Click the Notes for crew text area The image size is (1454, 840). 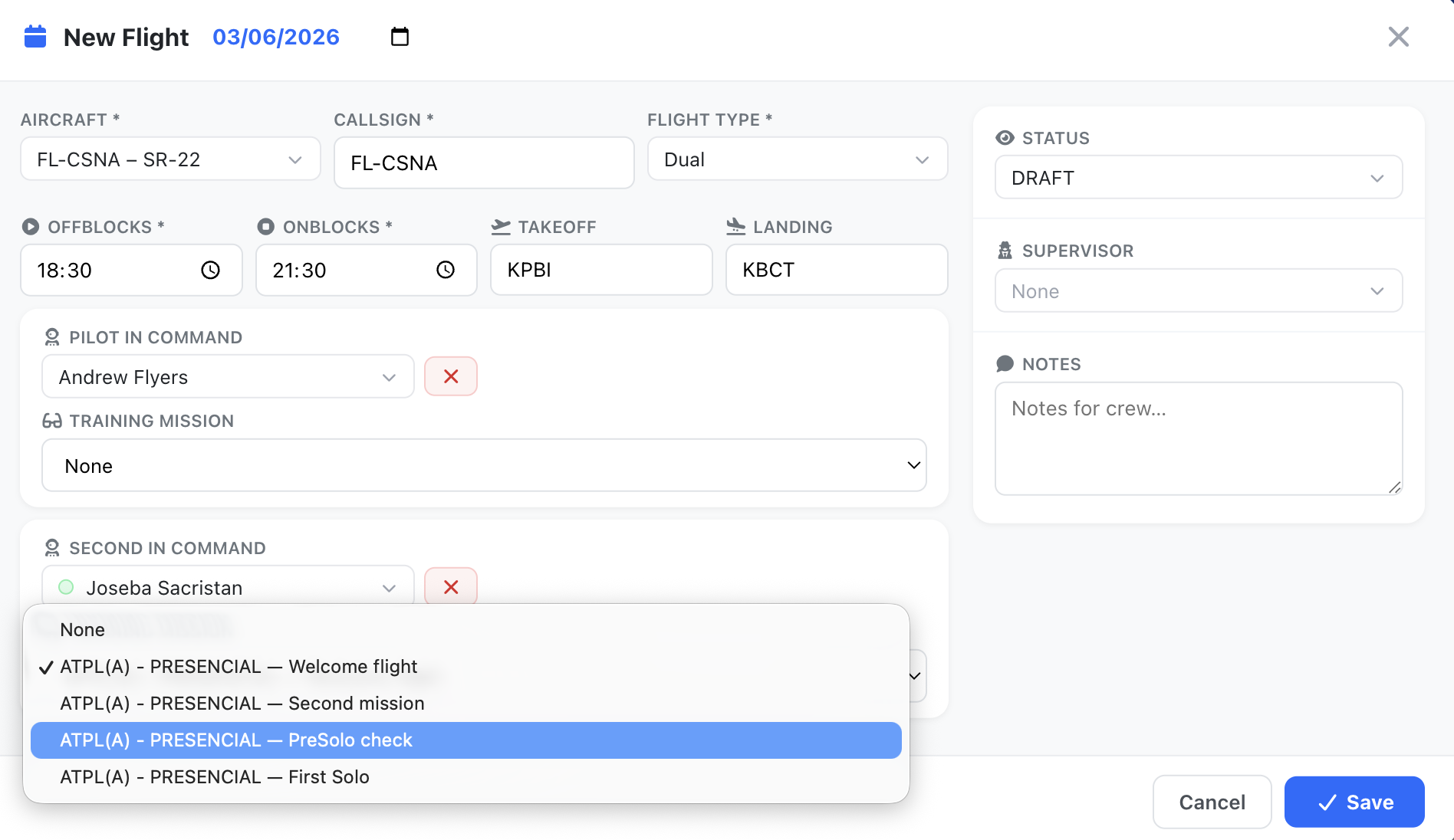tap(1199, 438)
